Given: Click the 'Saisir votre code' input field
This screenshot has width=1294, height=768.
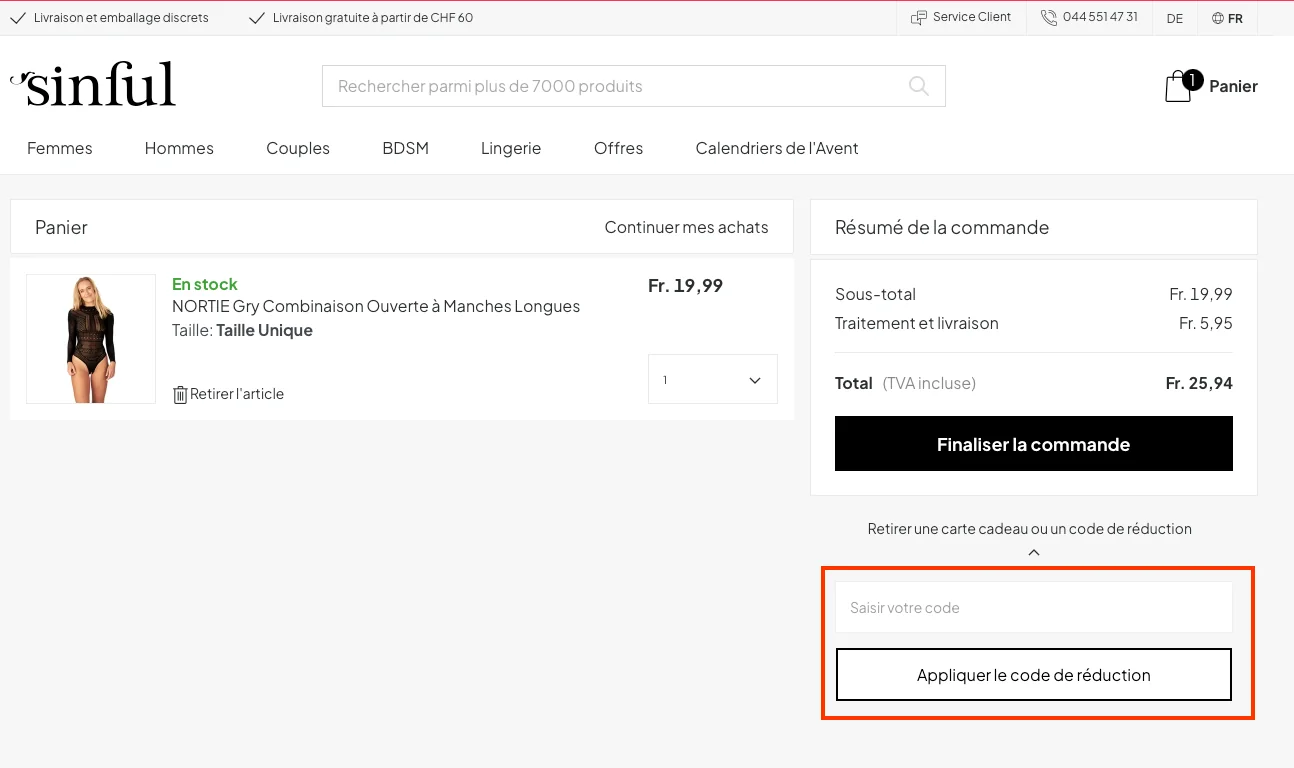Looking at the screenshot, I should [x=1033, y=606].
